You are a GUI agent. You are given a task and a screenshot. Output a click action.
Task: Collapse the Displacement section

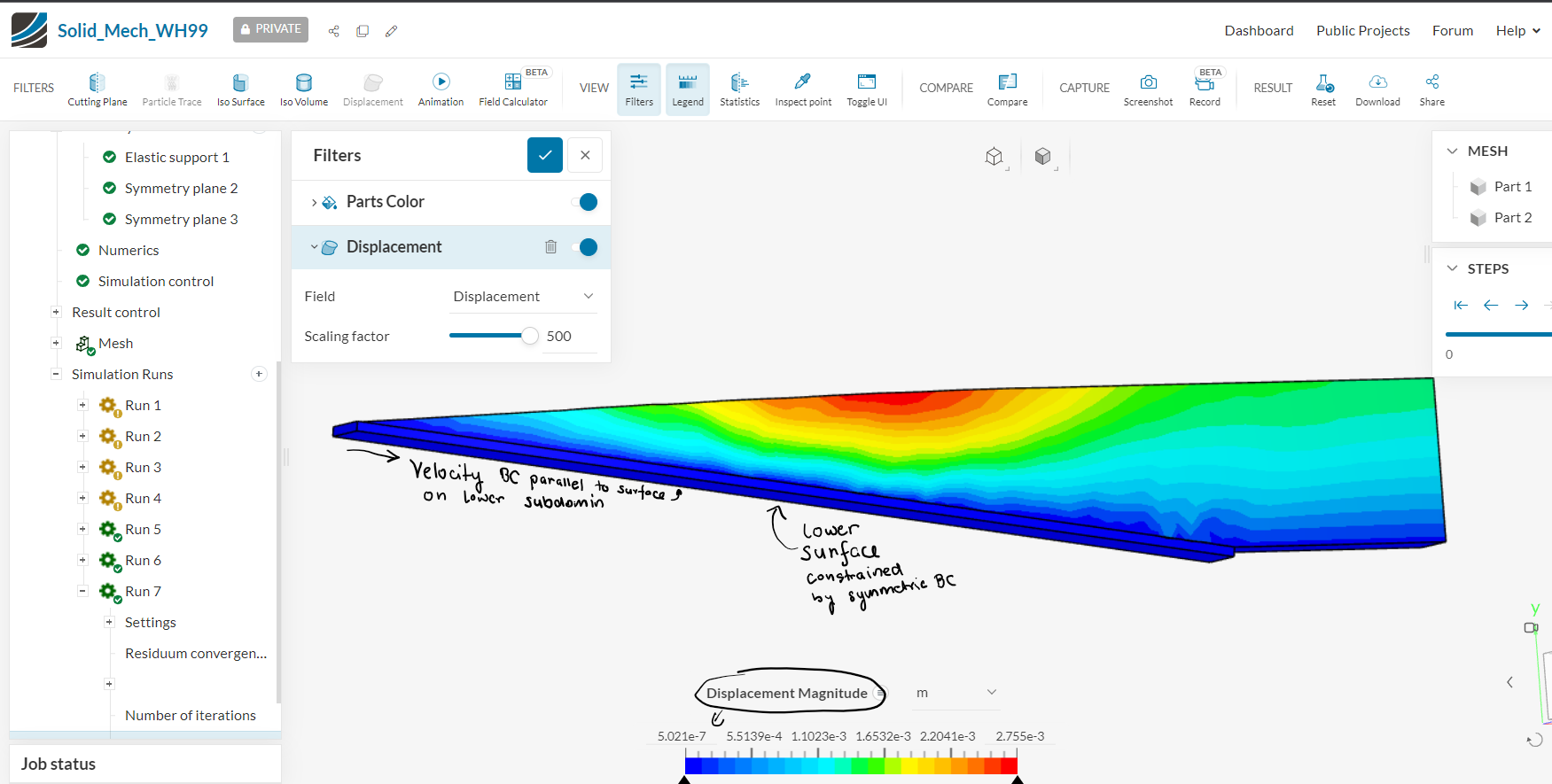[314, 247]
